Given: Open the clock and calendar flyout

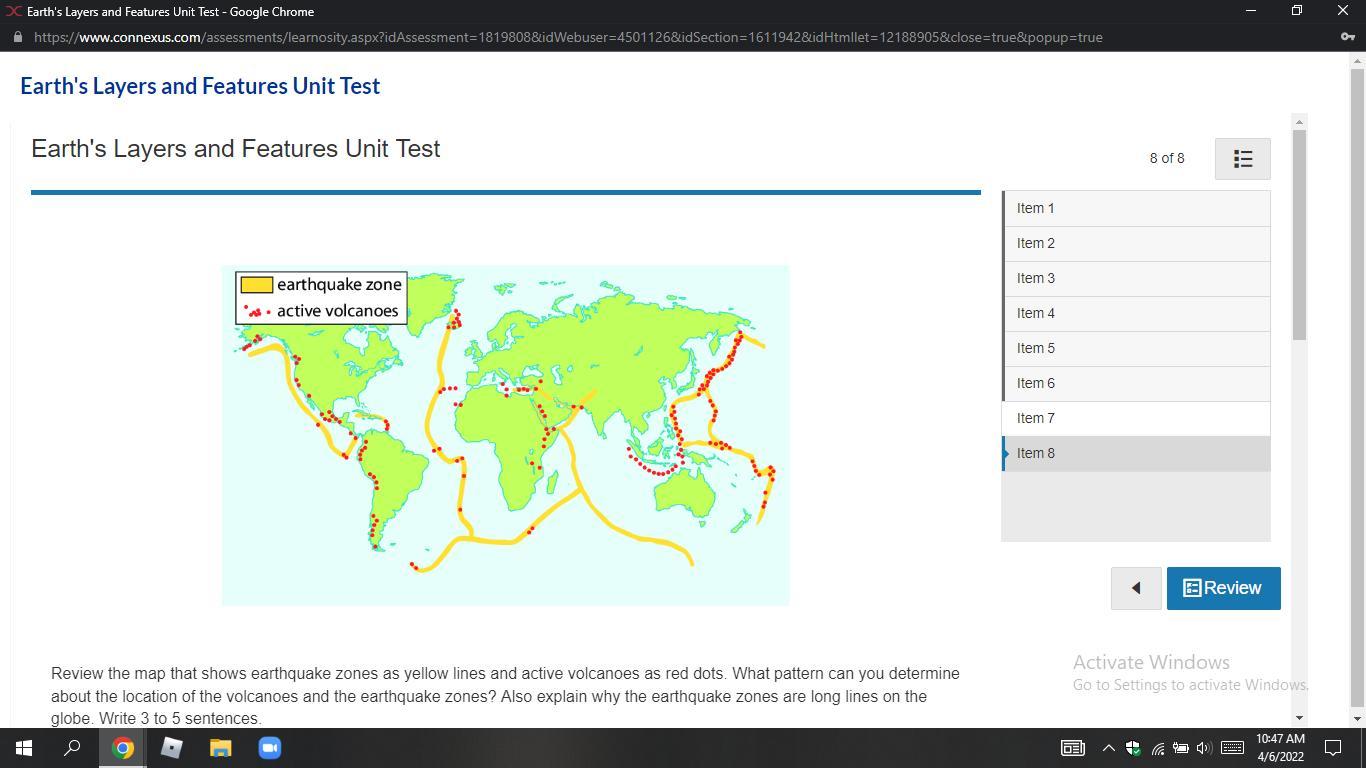Looking at the screenshot, I should 1280,748.
